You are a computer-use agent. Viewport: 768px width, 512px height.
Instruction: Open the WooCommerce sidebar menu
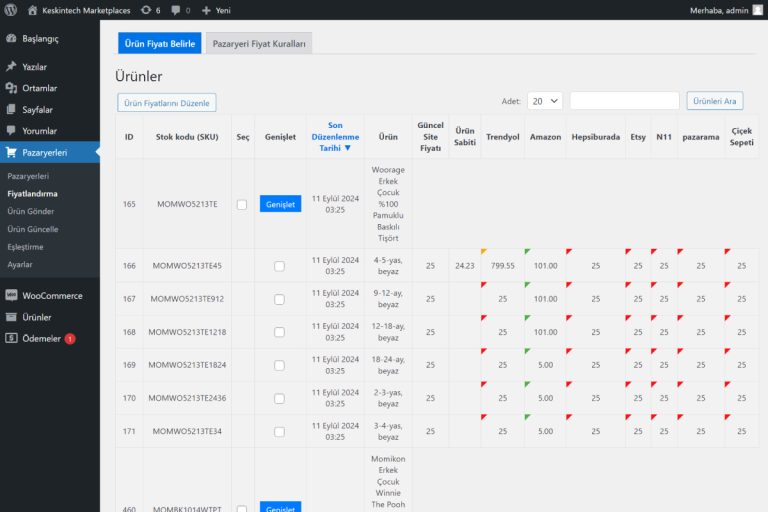tap(51, 296)
